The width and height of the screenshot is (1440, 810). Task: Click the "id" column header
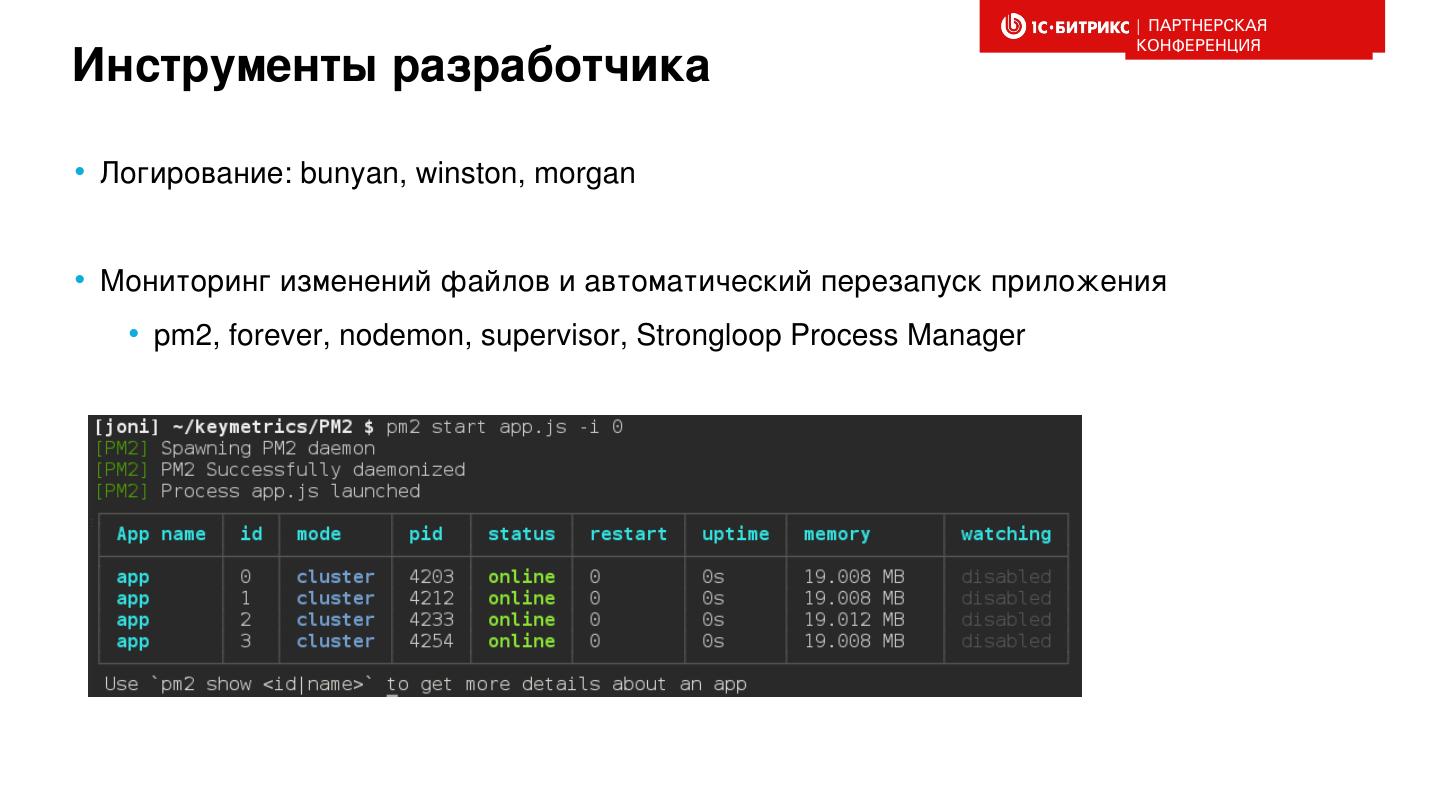[x=251, y=534]
